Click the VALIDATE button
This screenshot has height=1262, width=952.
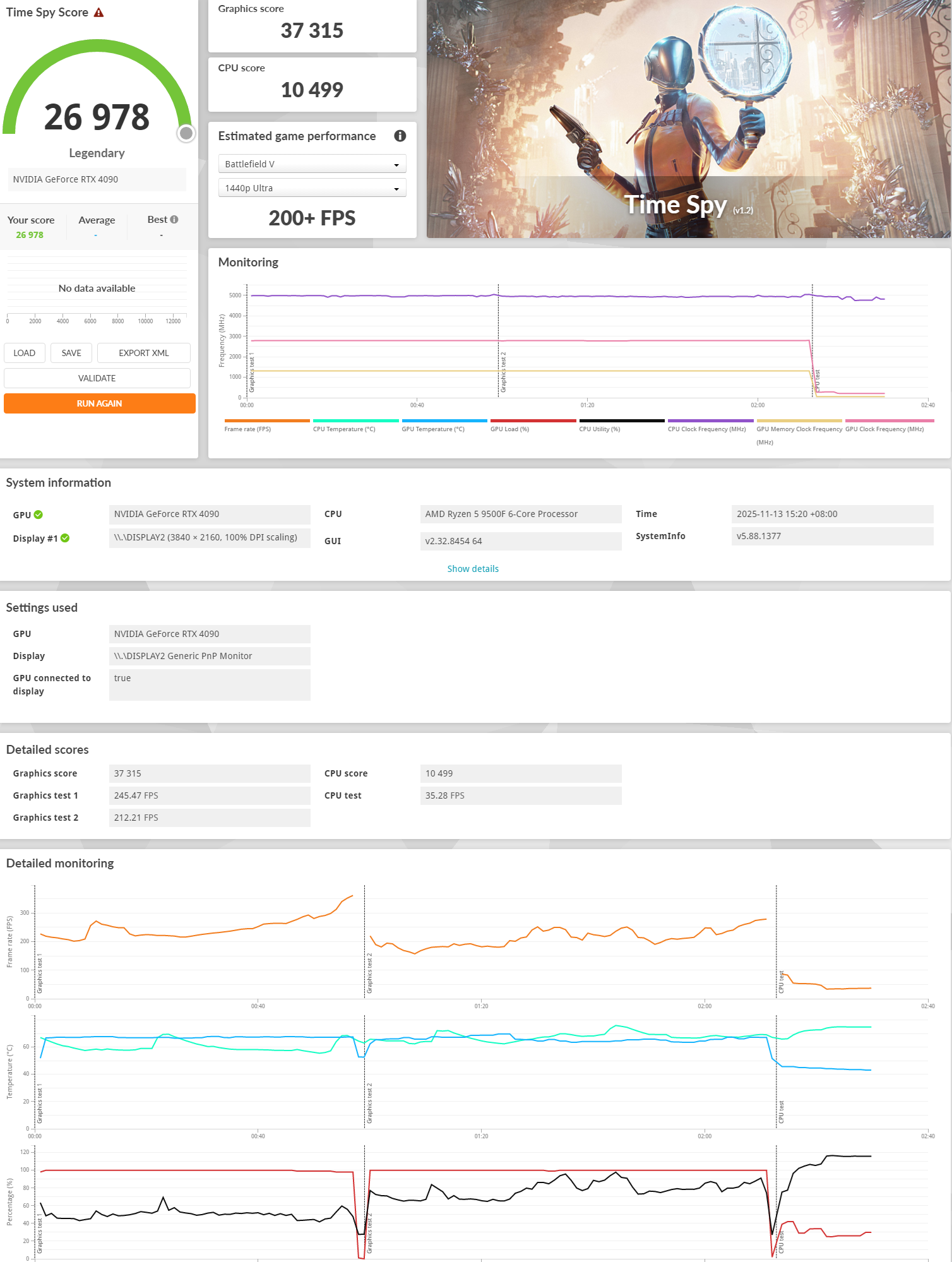(97, 378)
